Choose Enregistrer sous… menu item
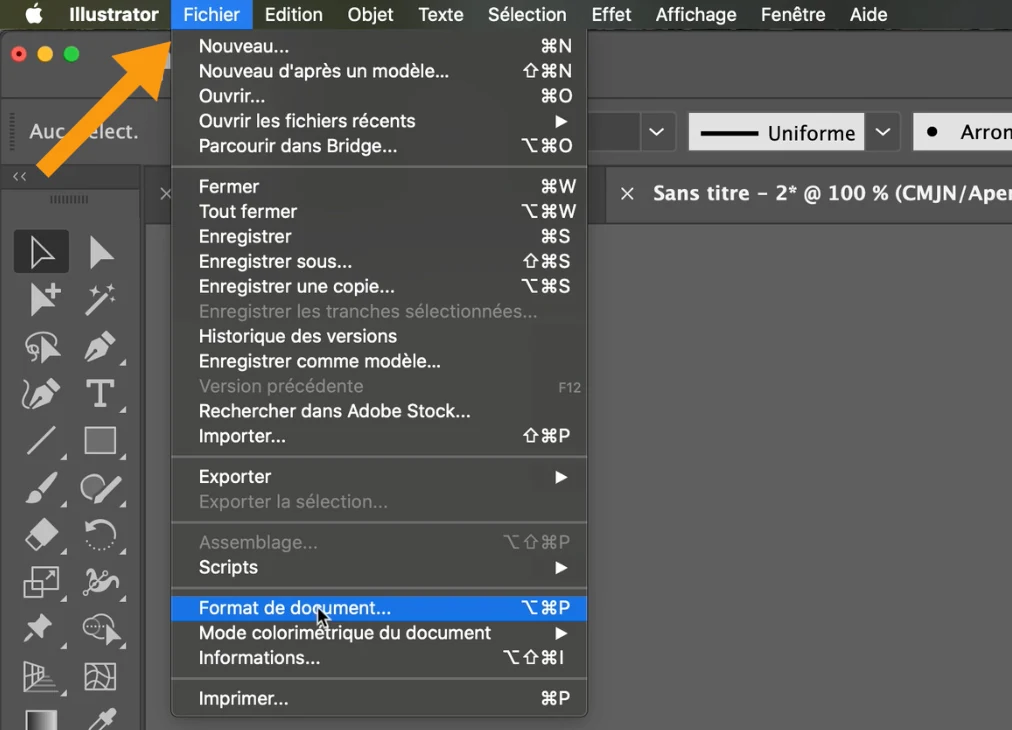 [x=379, y=261]
